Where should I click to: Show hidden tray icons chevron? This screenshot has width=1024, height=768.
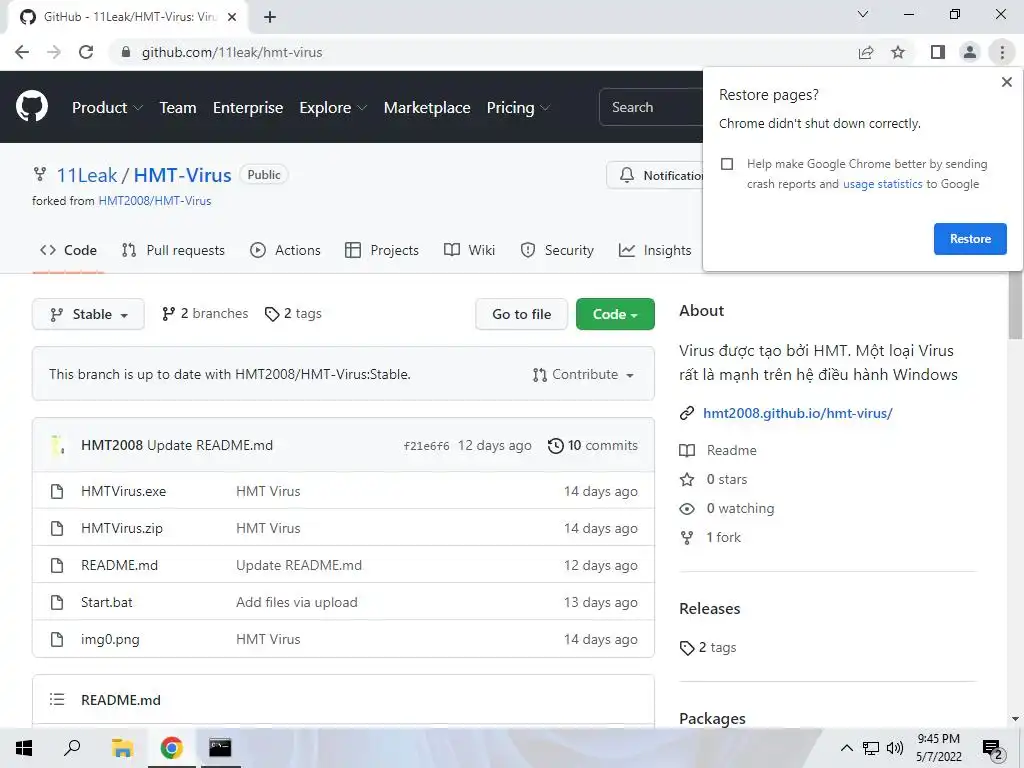[x=846, y=748]
